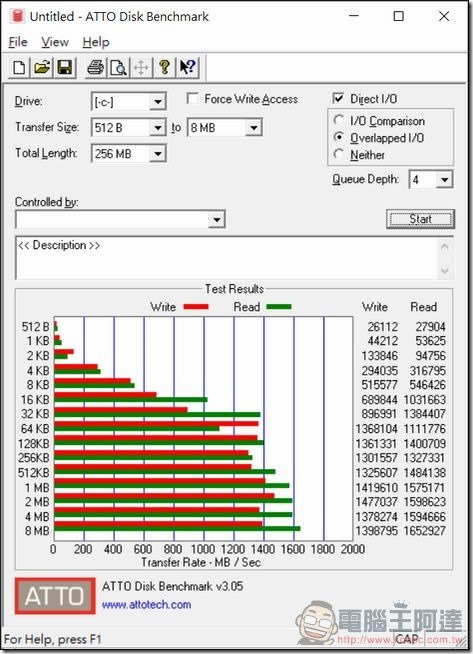
Task: Click the New document toolbar icon
Action: click(x=19, y=68)
